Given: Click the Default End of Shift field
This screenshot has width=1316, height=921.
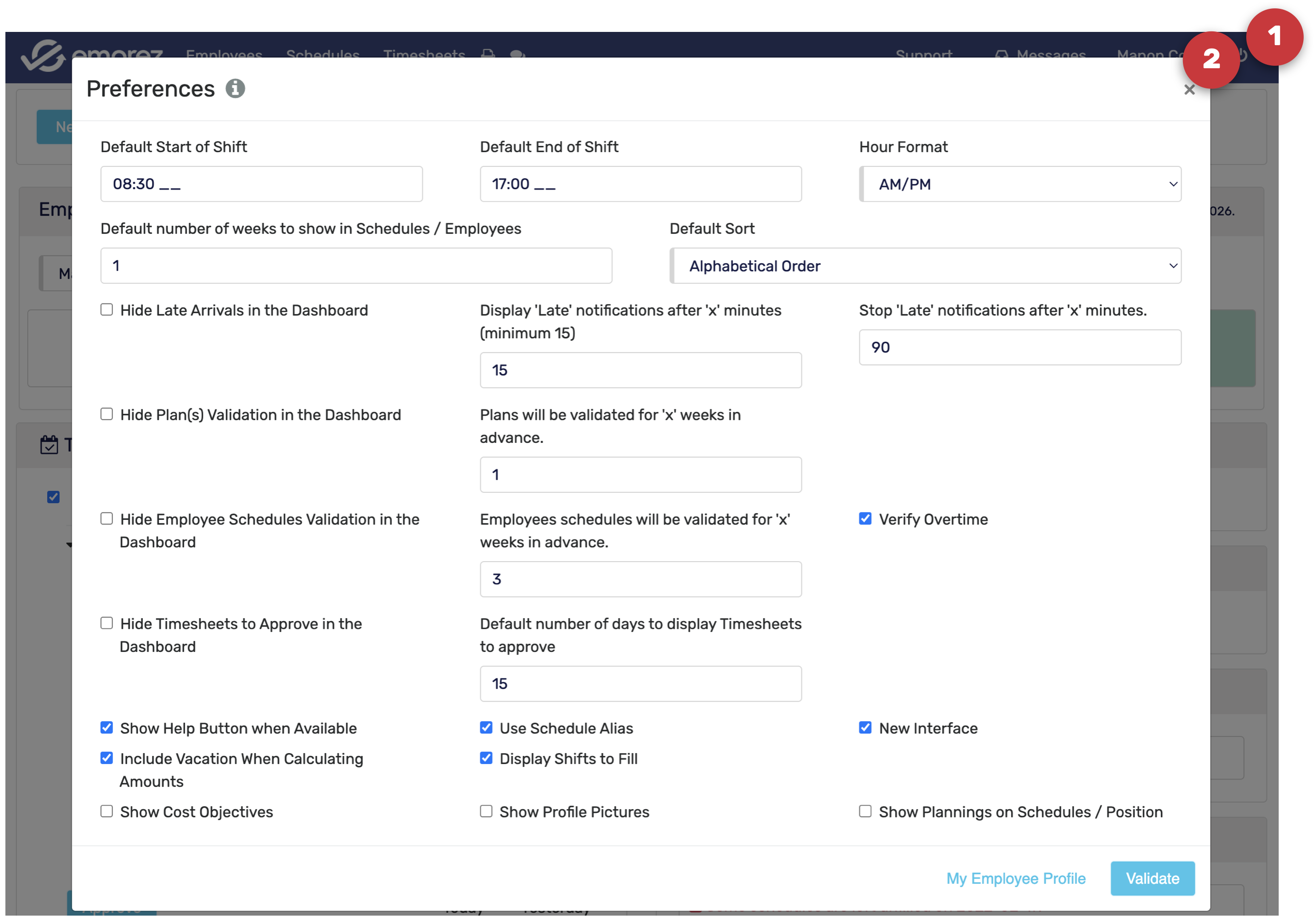Looking at the screenshot, I should pyautogui.click(x=640, y=184).
